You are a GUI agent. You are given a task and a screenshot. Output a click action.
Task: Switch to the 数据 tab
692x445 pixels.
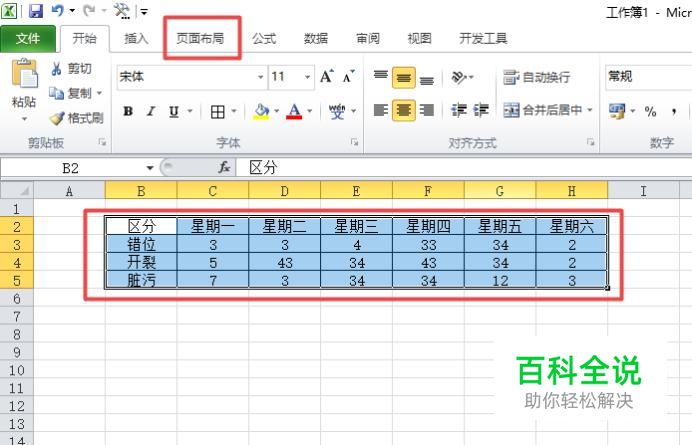pos(316,39)
